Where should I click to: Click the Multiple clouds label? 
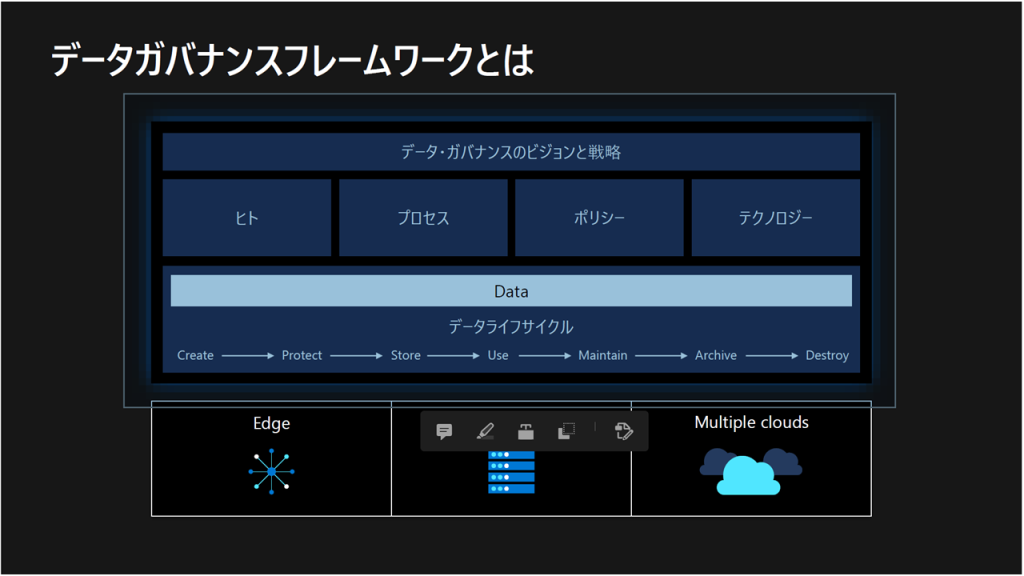[751, 422]
